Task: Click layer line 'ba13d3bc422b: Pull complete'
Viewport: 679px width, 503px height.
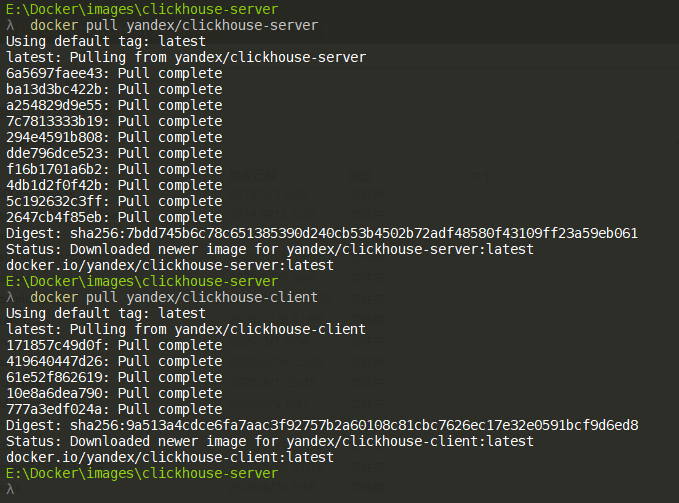Action: pyautogui.click(x=114, y=90)
